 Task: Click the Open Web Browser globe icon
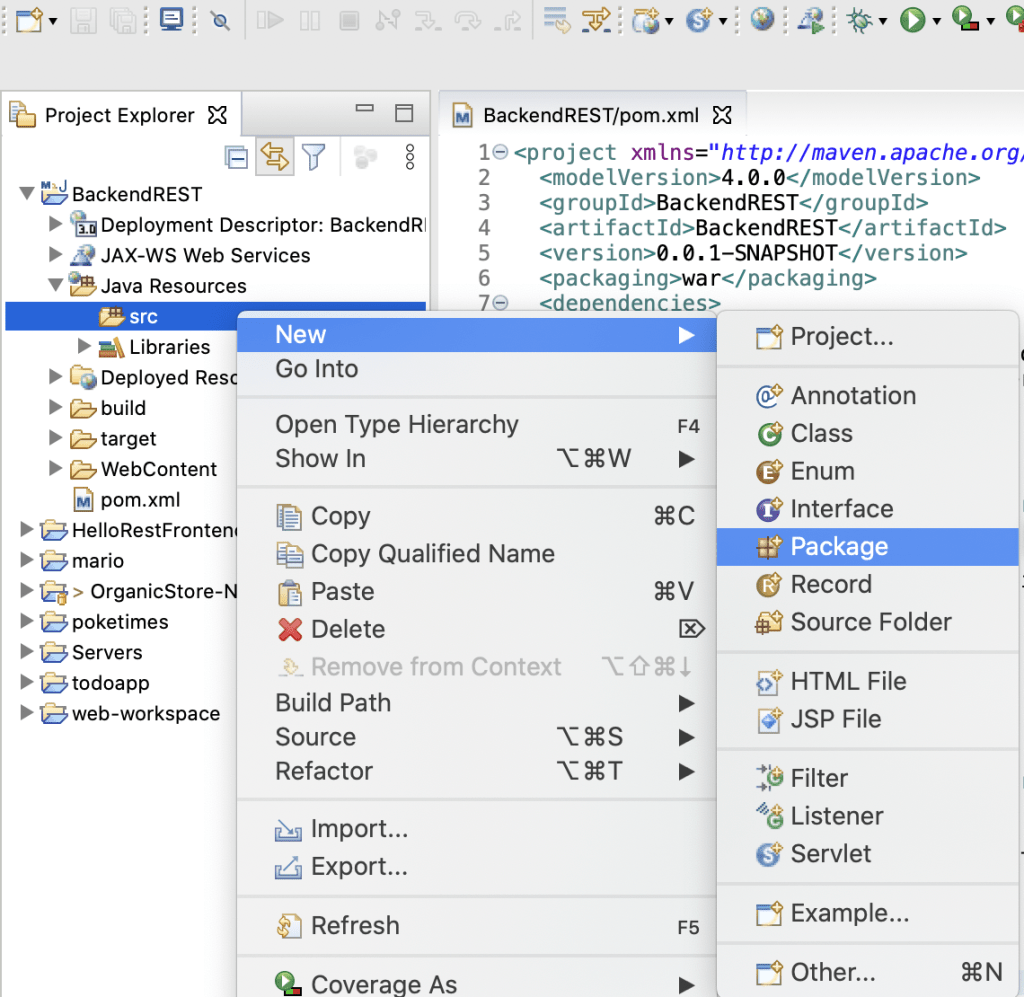[x=762, y=19]
